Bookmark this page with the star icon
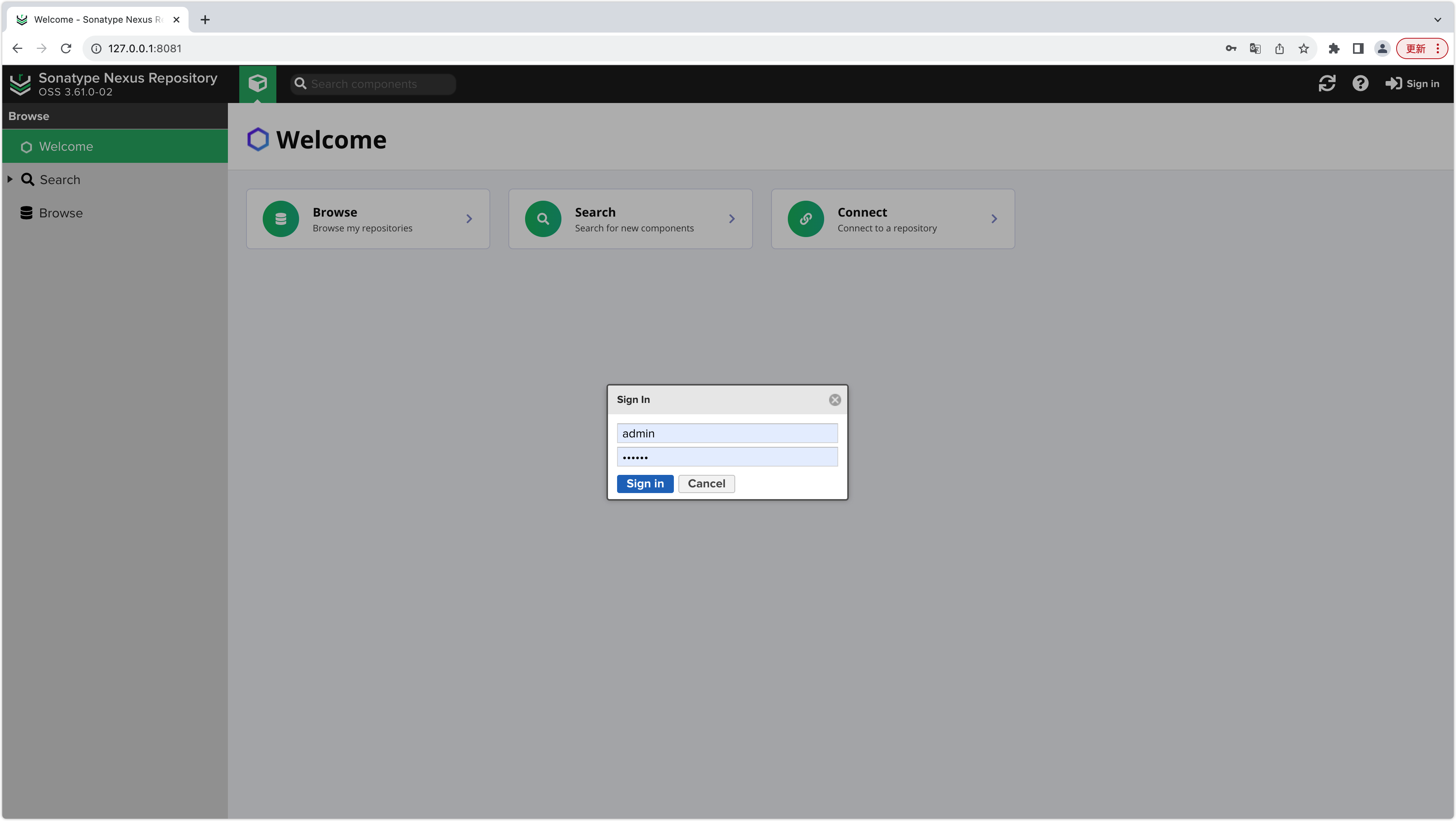This screenshot has height=821, width=1456. click(x=1303, y=48)
